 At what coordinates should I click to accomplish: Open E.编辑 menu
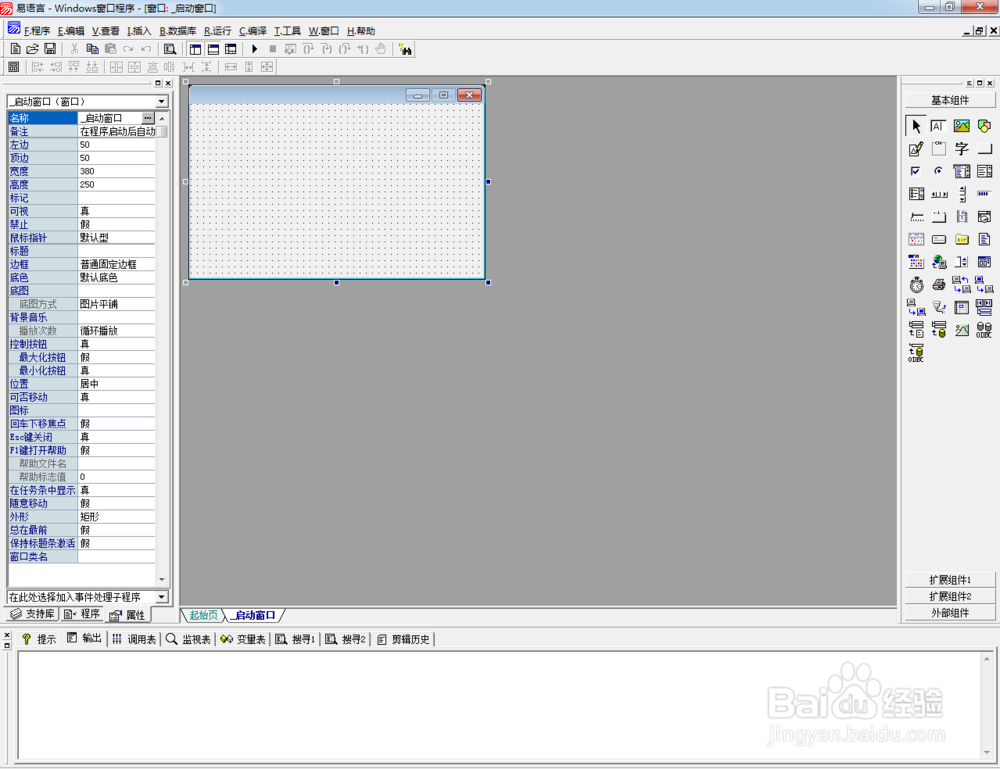click(x=71, y=31)
